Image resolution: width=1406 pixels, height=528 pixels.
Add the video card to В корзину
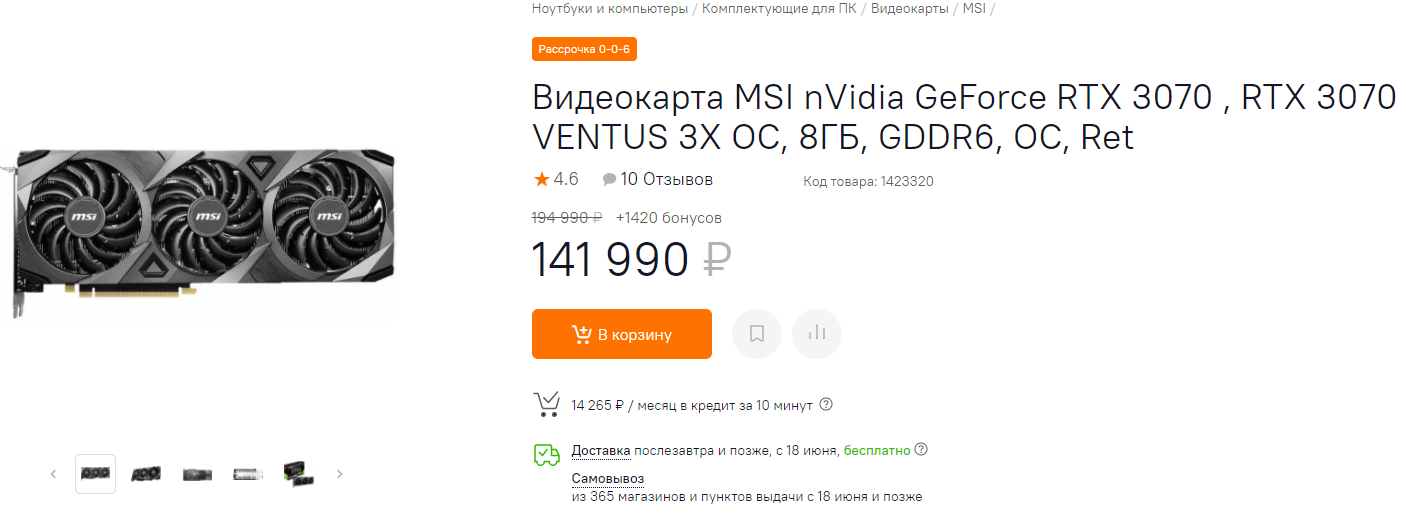[x=621, y=334]
